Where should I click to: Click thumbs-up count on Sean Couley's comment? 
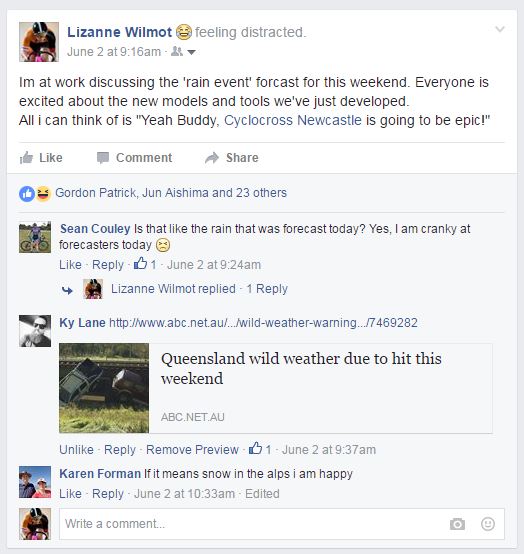[x=145, y=264]
